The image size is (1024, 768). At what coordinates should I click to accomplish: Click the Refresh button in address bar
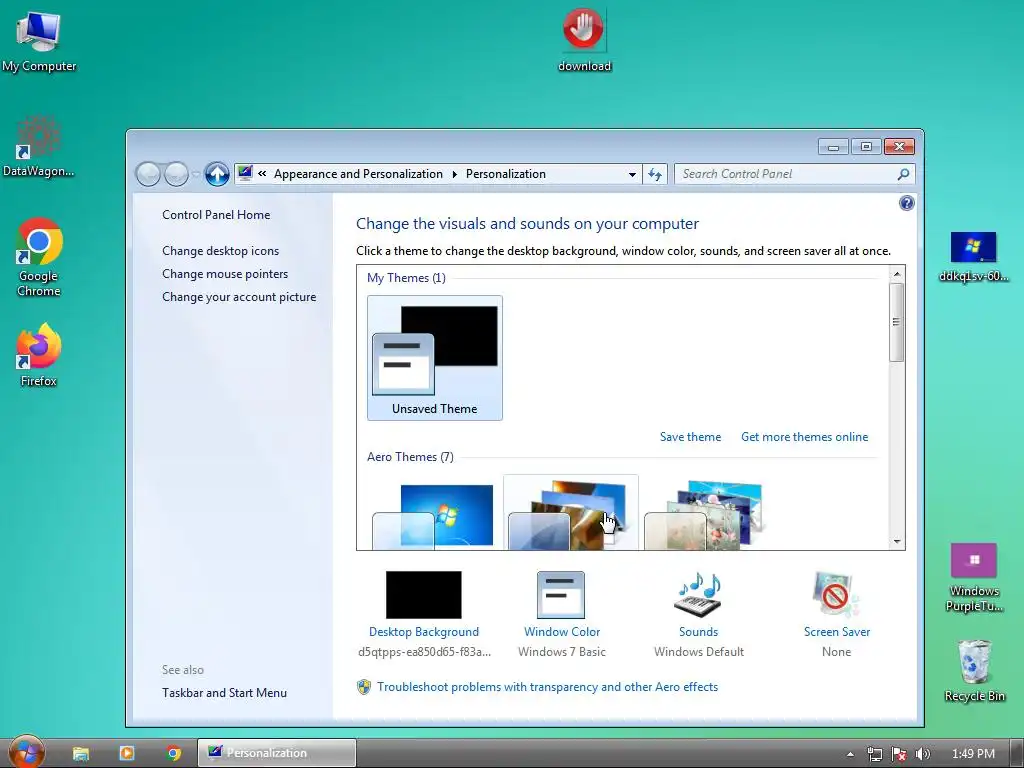pos(654,174)
